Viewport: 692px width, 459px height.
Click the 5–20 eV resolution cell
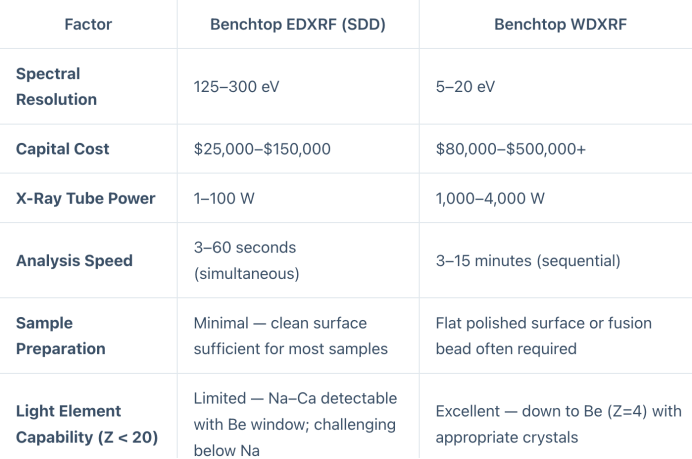[x=466, y=87]
